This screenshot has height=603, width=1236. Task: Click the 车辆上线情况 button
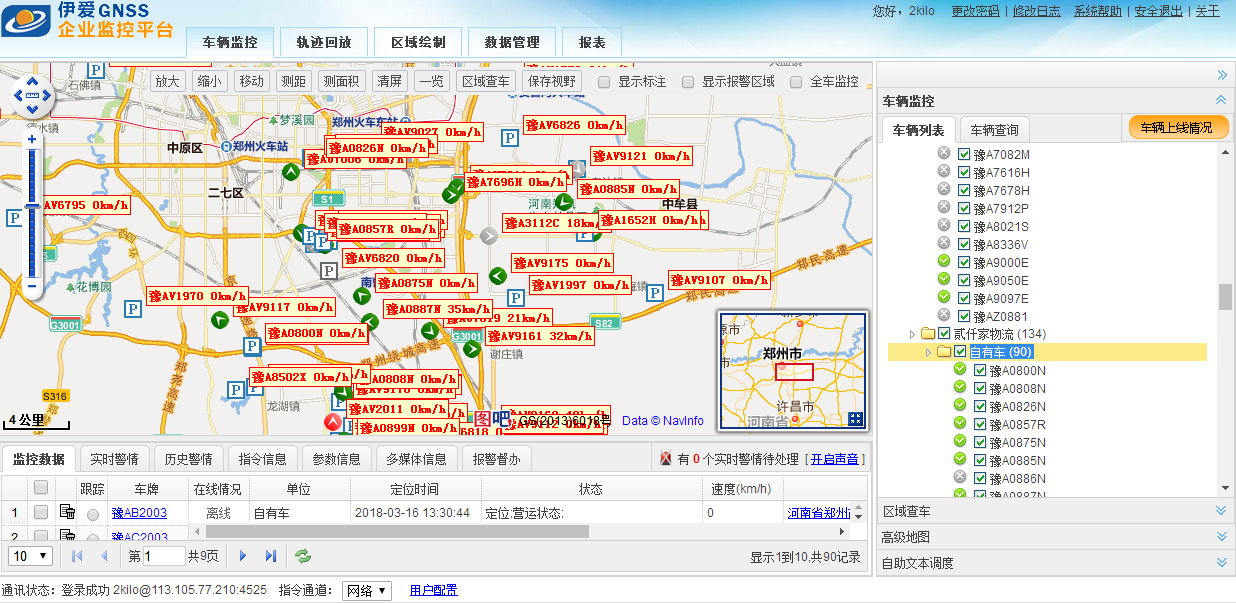point(1177,128)
